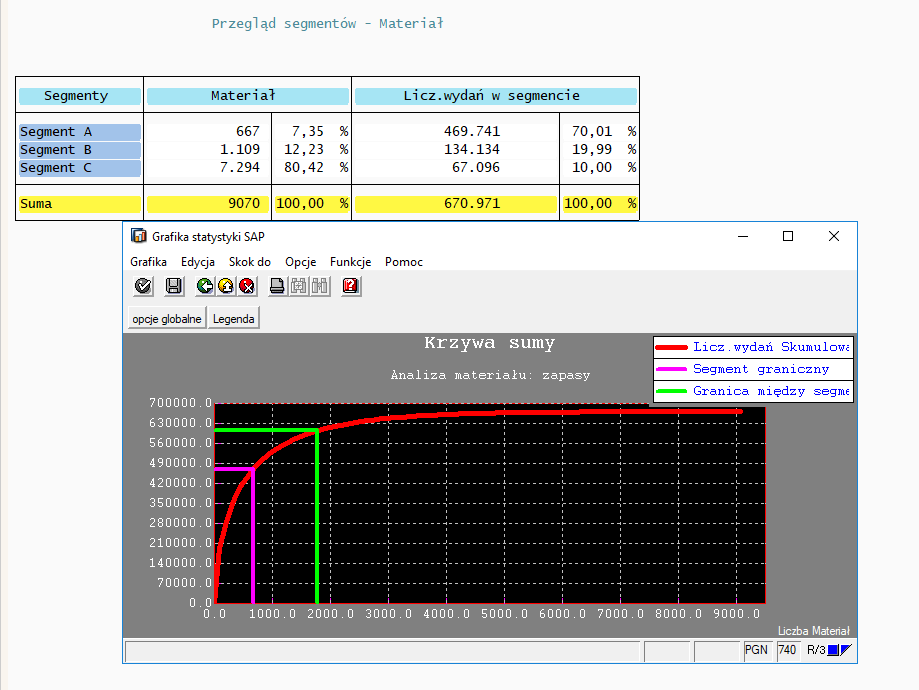
Task: Open the Pomoc menu
Action: point(404,262)
